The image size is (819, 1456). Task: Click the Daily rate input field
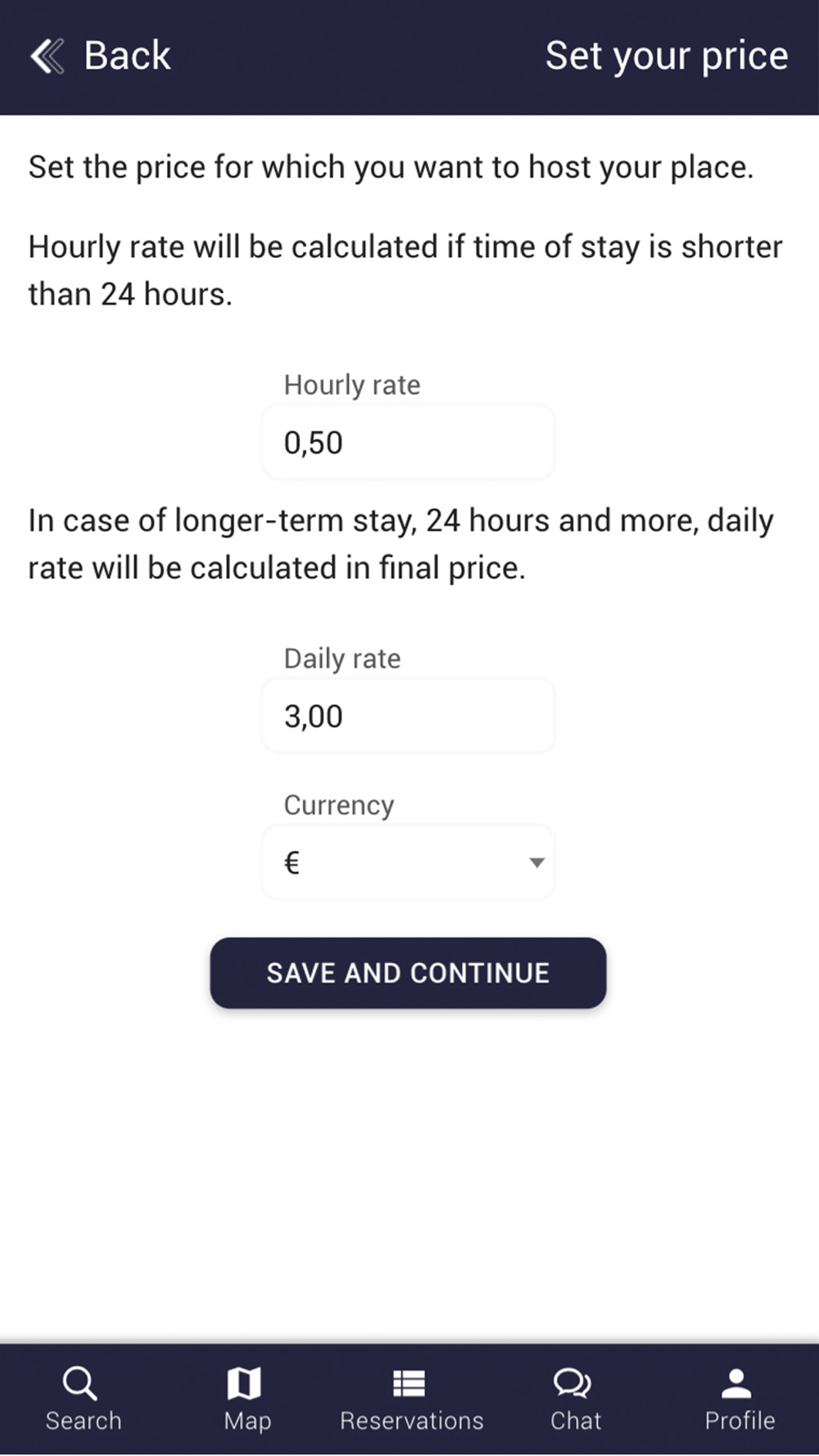(408, 716)
